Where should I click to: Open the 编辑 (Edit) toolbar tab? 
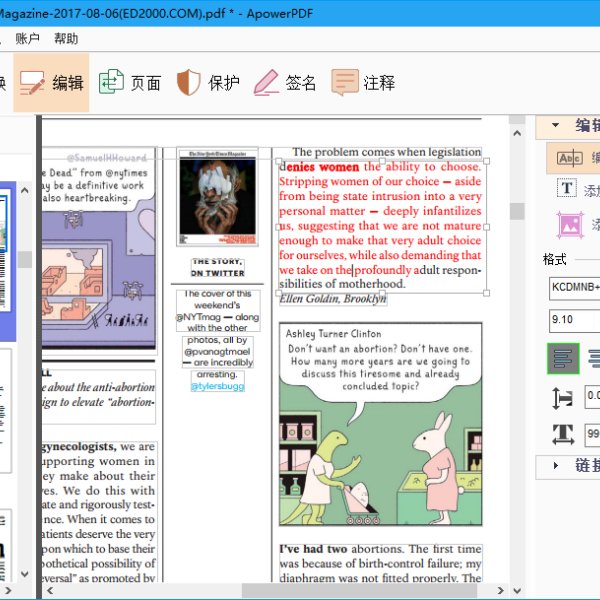click(51, 82)
